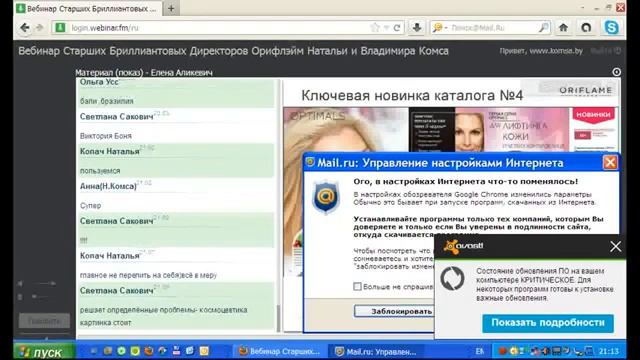
Task: Click the magnifier in the Mail.Ru search box
Action: point(543,28)
